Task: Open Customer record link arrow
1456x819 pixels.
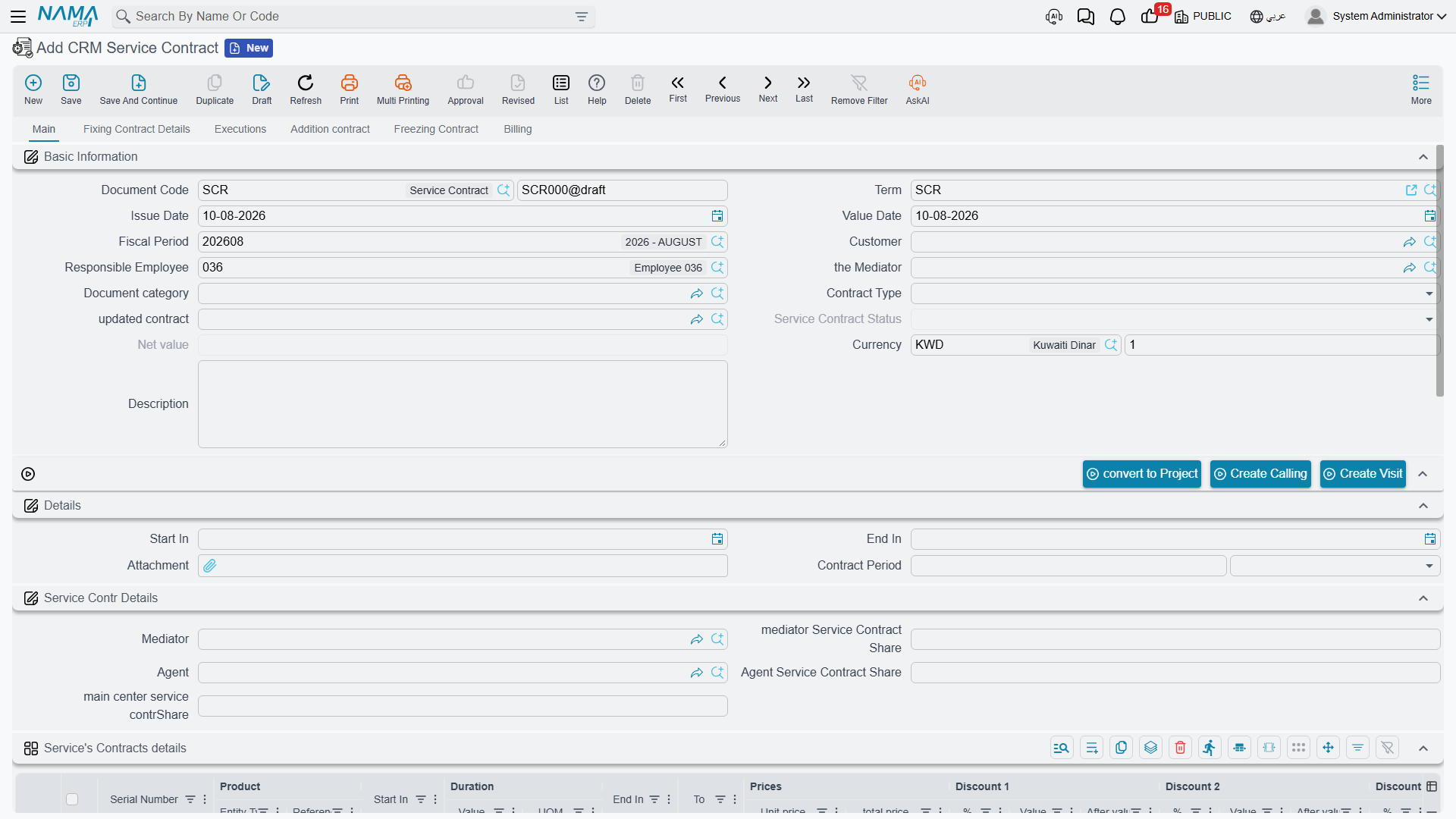Action: coord(1410,242)
